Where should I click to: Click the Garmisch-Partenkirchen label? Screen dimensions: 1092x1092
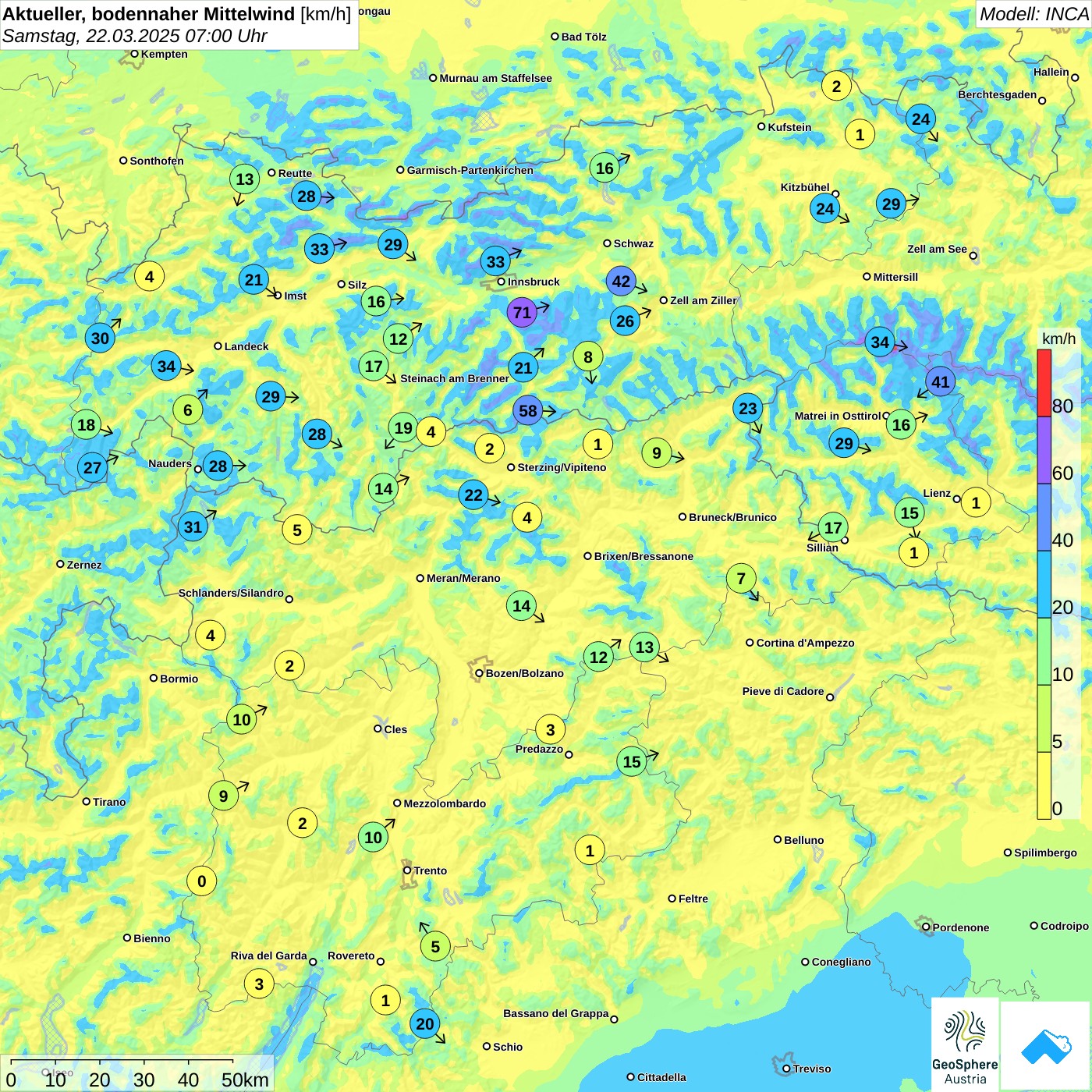tap(470, 170)
